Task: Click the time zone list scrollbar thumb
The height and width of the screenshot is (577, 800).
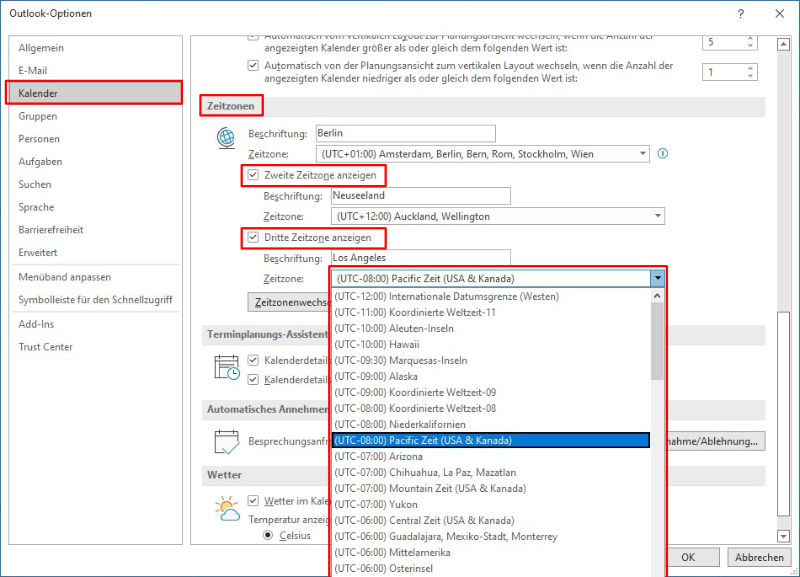Action: click(x=657, y=341)
